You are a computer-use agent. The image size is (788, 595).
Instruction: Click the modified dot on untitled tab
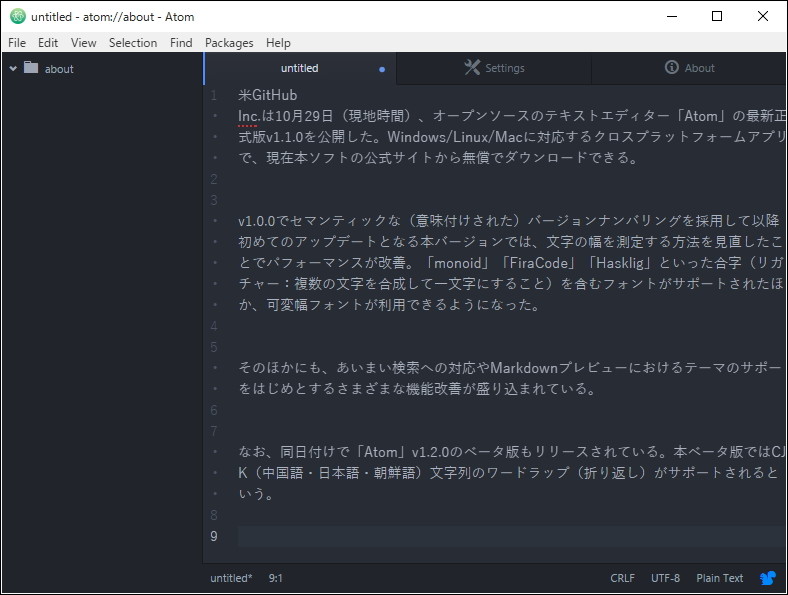pos(382,69)
